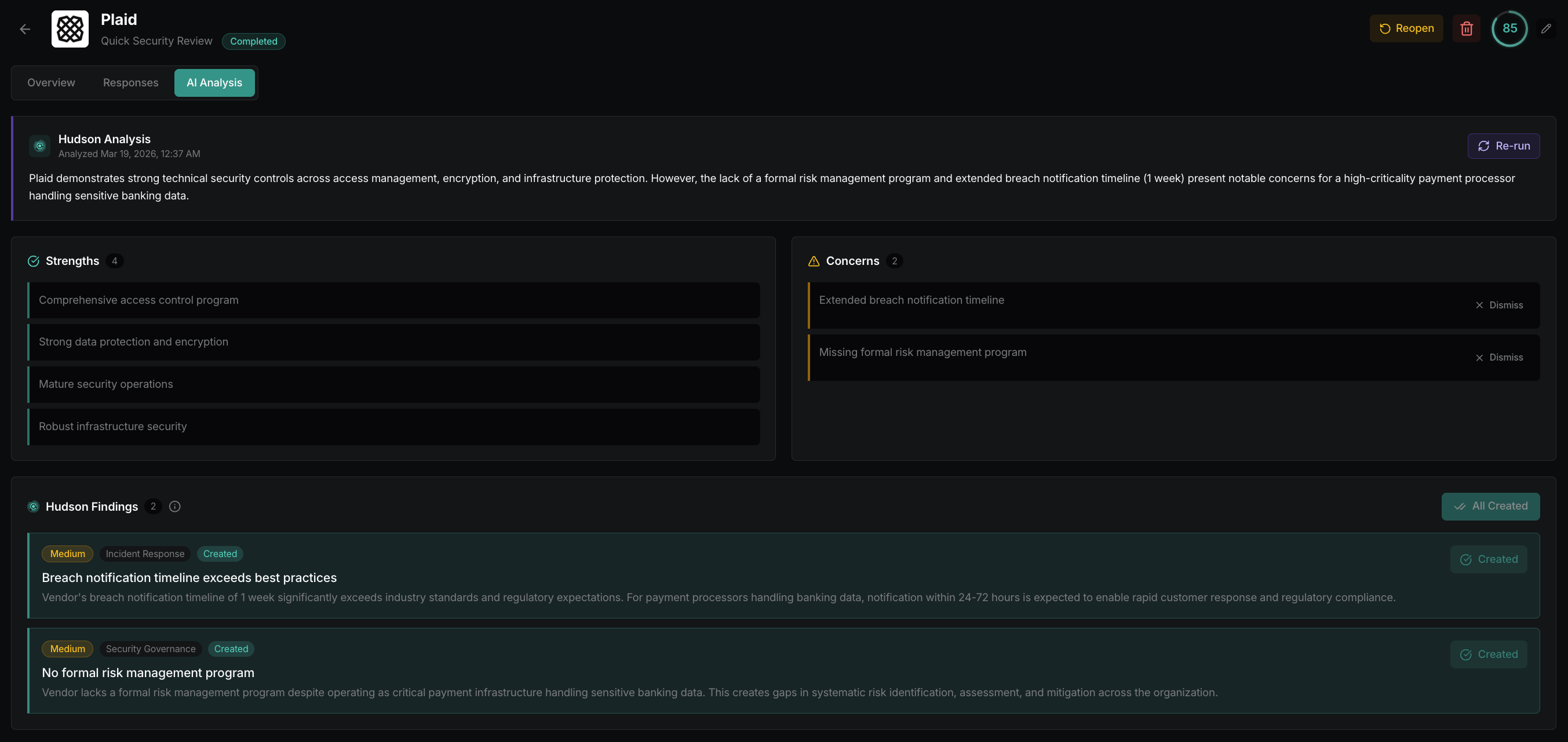The image size is (1568, 742).
Task: Click the 85 score ring
Action: click(x=1509, y=28)
